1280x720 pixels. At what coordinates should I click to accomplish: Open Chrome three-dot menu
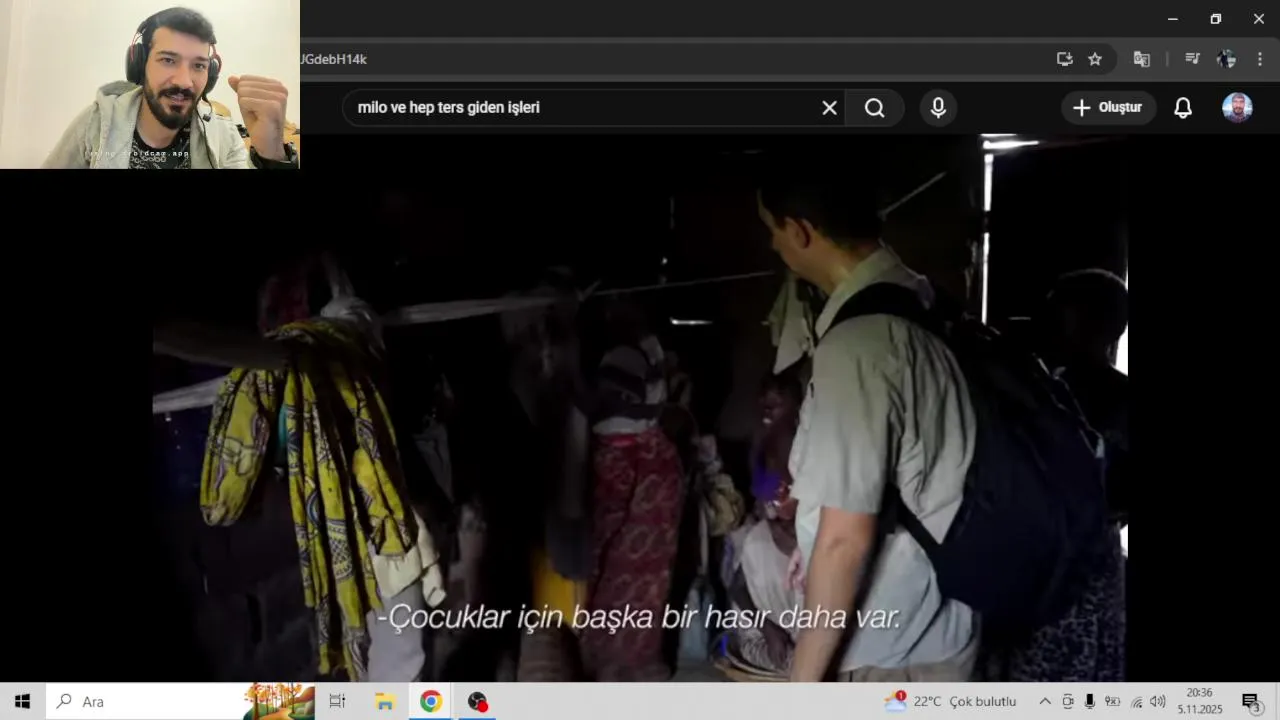coord(1260,59)
